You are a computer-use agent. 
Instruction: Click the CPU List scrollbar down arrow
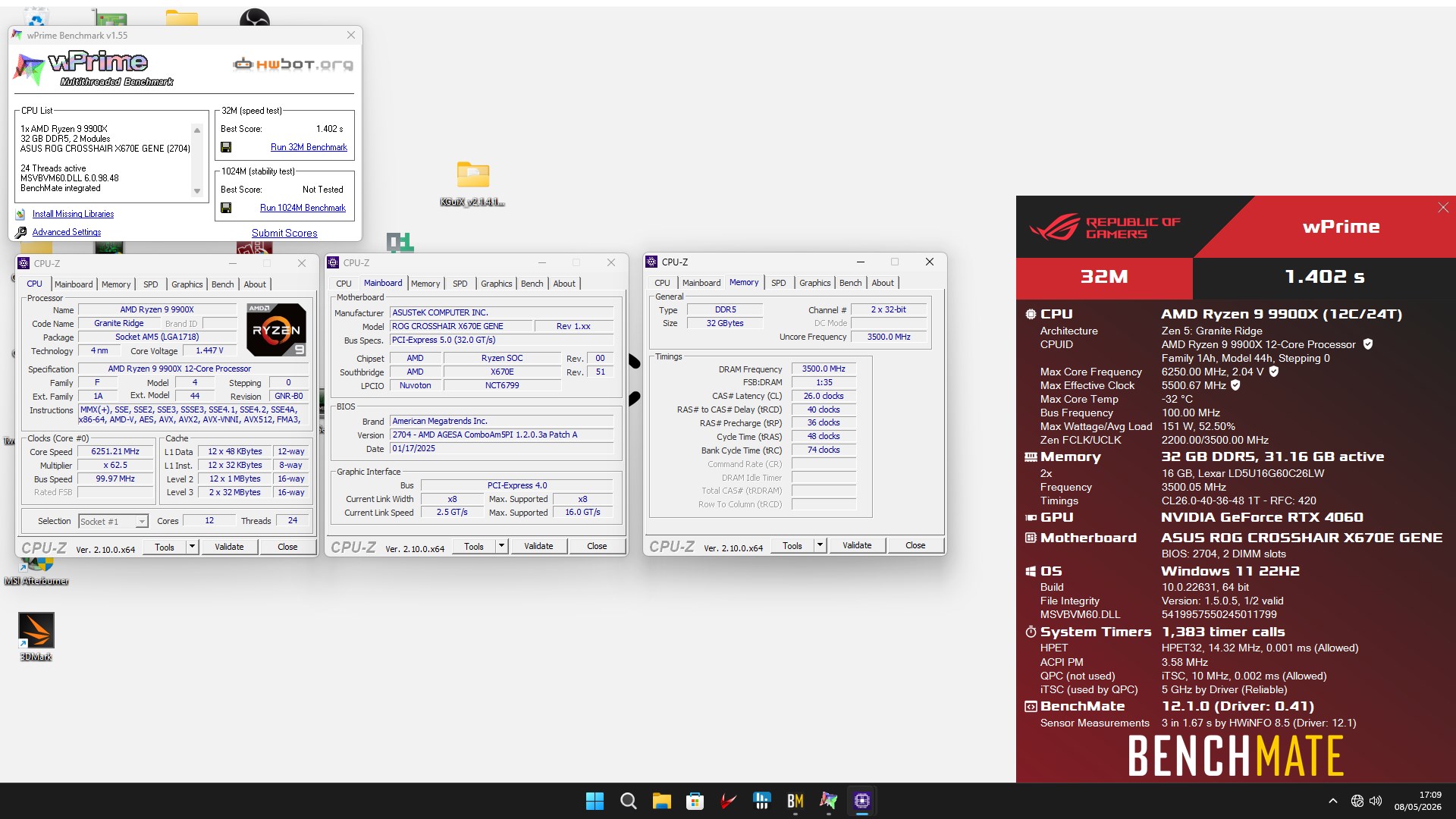(x=197, y=192)
